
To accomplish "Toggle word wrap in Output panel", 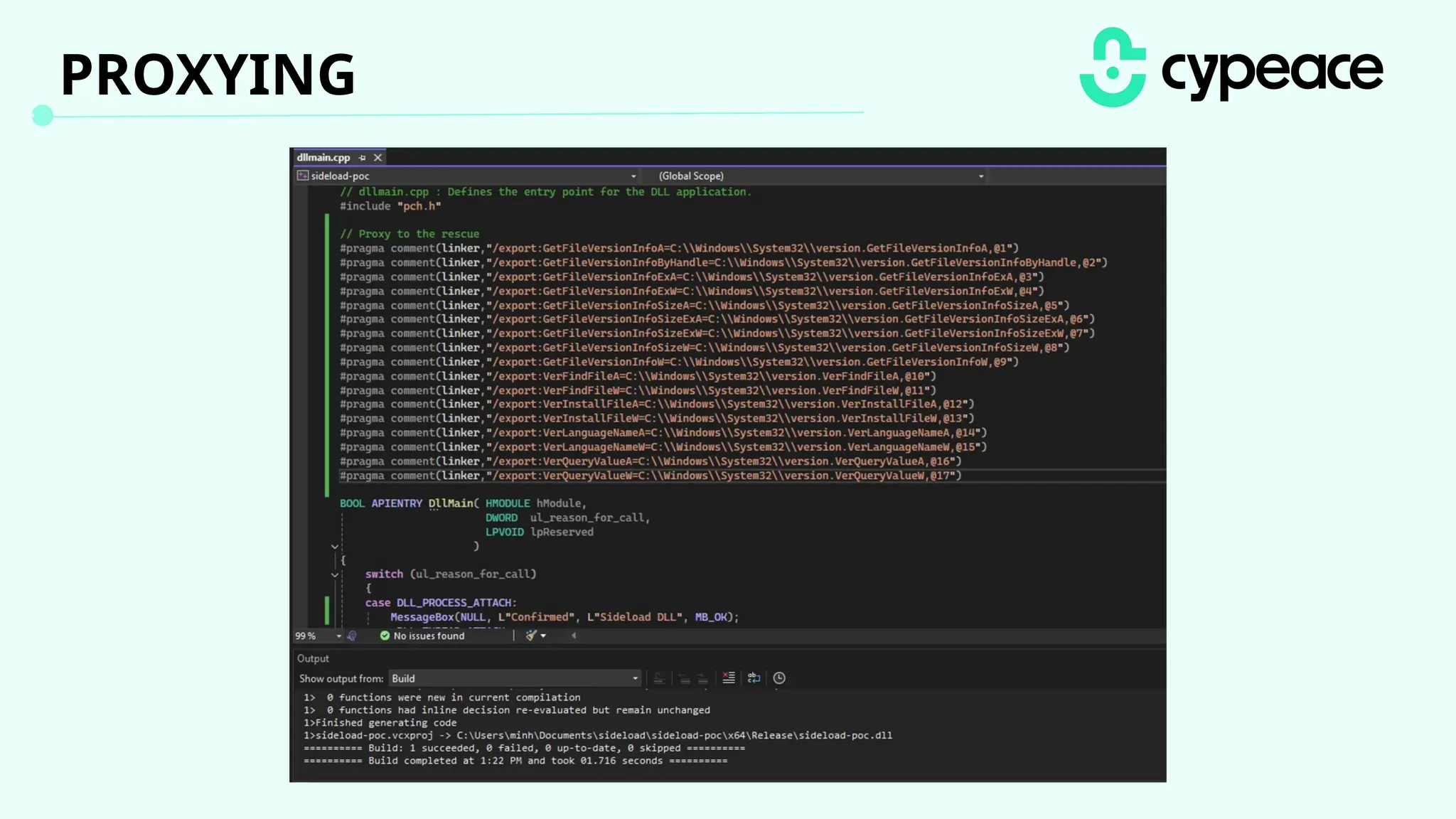I will (754, 678).
